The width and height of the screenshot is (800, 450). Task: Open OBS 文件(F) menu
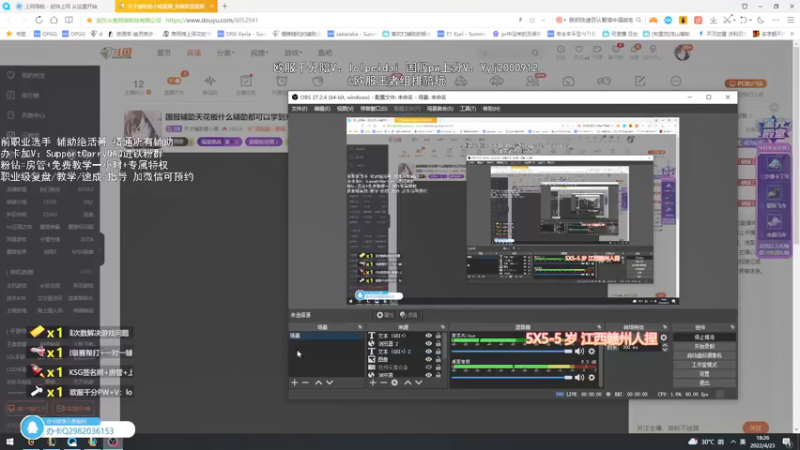pyautogui.click(x=299, y=109)
